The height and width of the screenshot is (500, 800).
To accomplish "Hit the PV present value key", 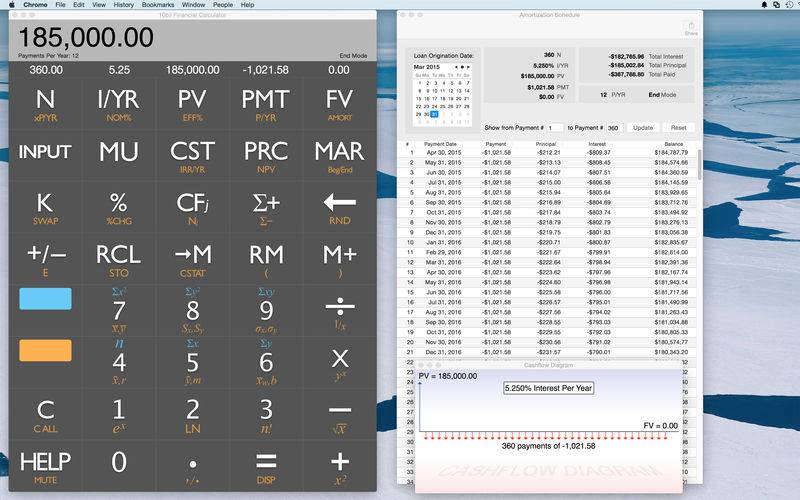I will tap(192, 104).
